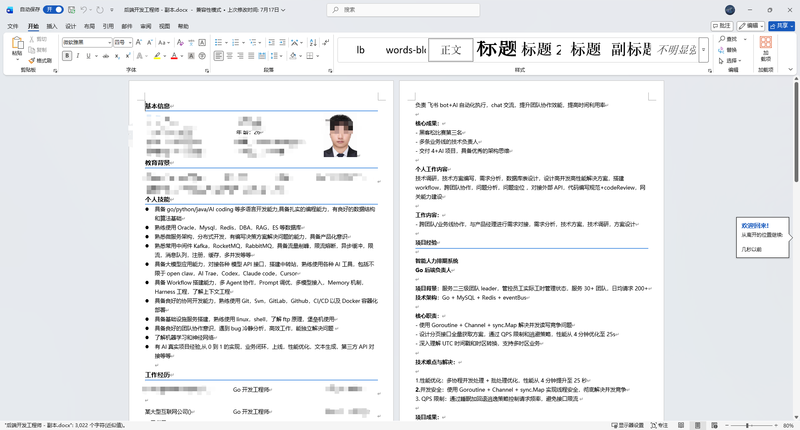Click the Undo arrow
The image size is (800, 430).
pyautogui.click(x=84, y=10)
